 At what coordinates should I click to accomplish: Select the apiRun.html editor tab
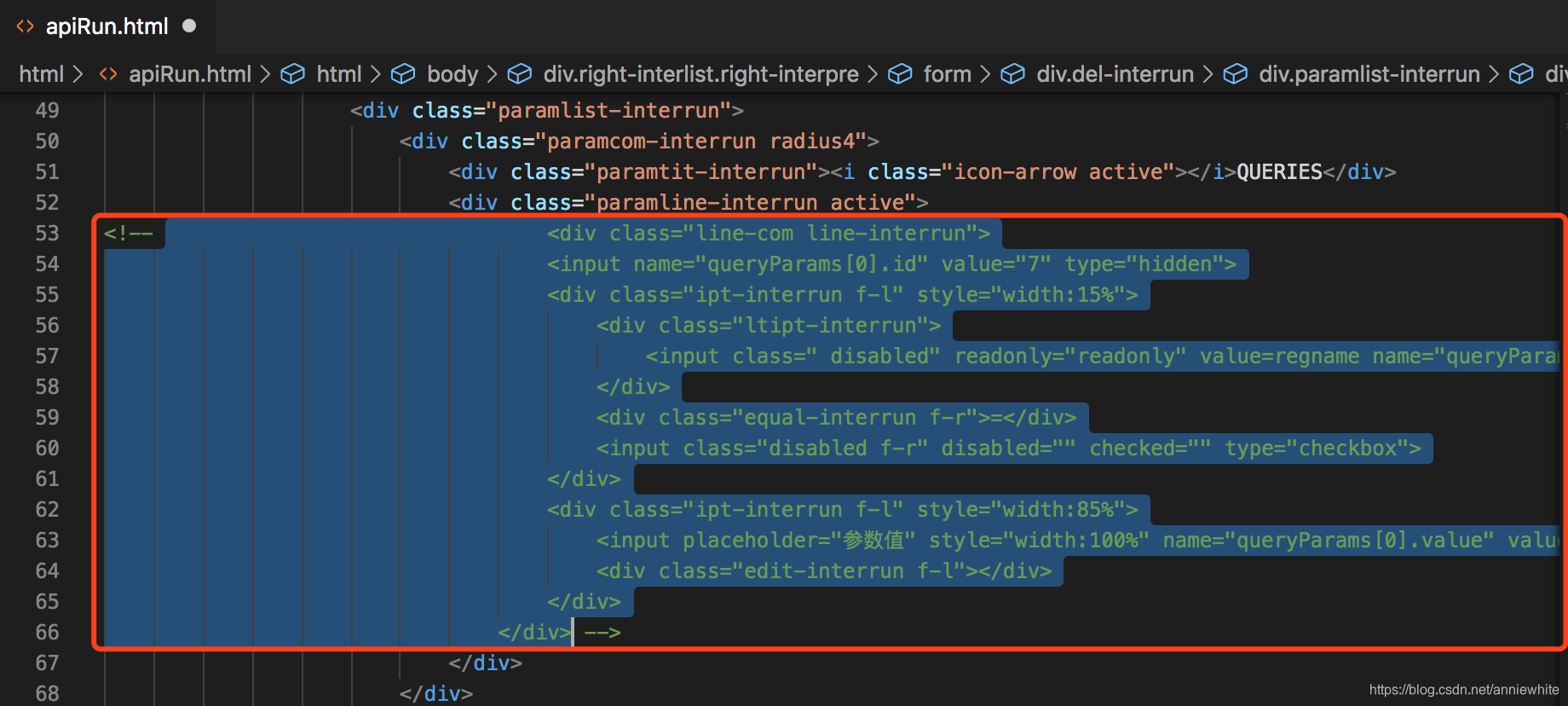click(x=107, y=26)
